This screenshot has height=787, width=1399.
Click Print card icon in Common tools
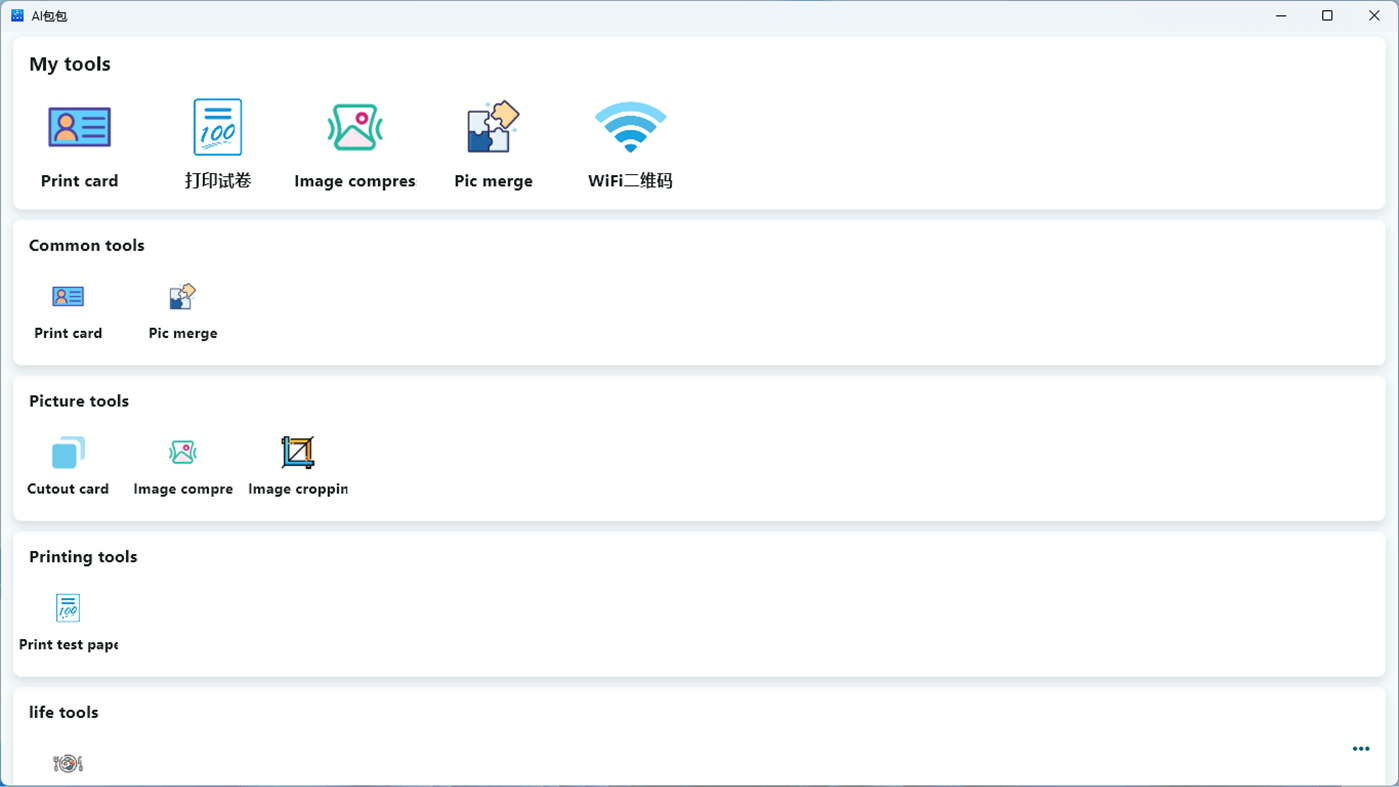(67, 296)
